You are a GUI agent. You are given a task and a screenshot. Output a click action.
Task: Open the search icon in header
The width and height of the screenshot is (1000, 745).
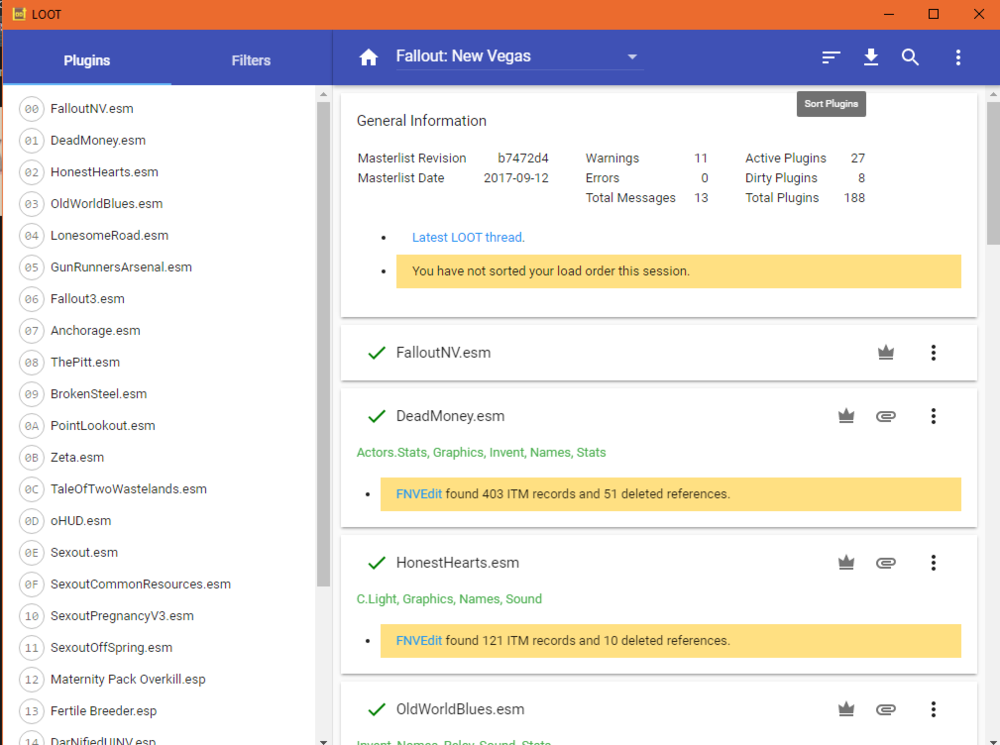[x=910, y=57]
